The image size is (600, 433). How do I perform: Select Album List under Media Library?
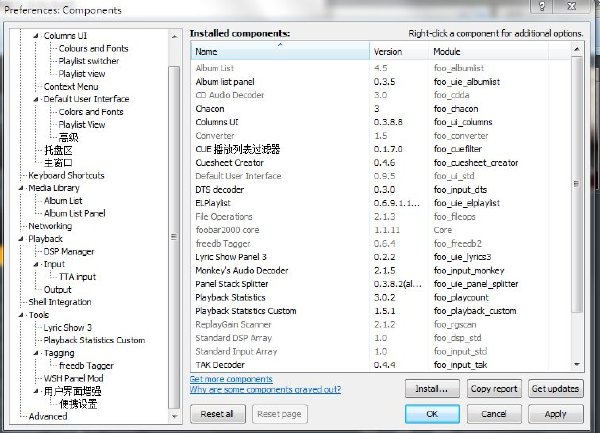[x=63, y=201]
